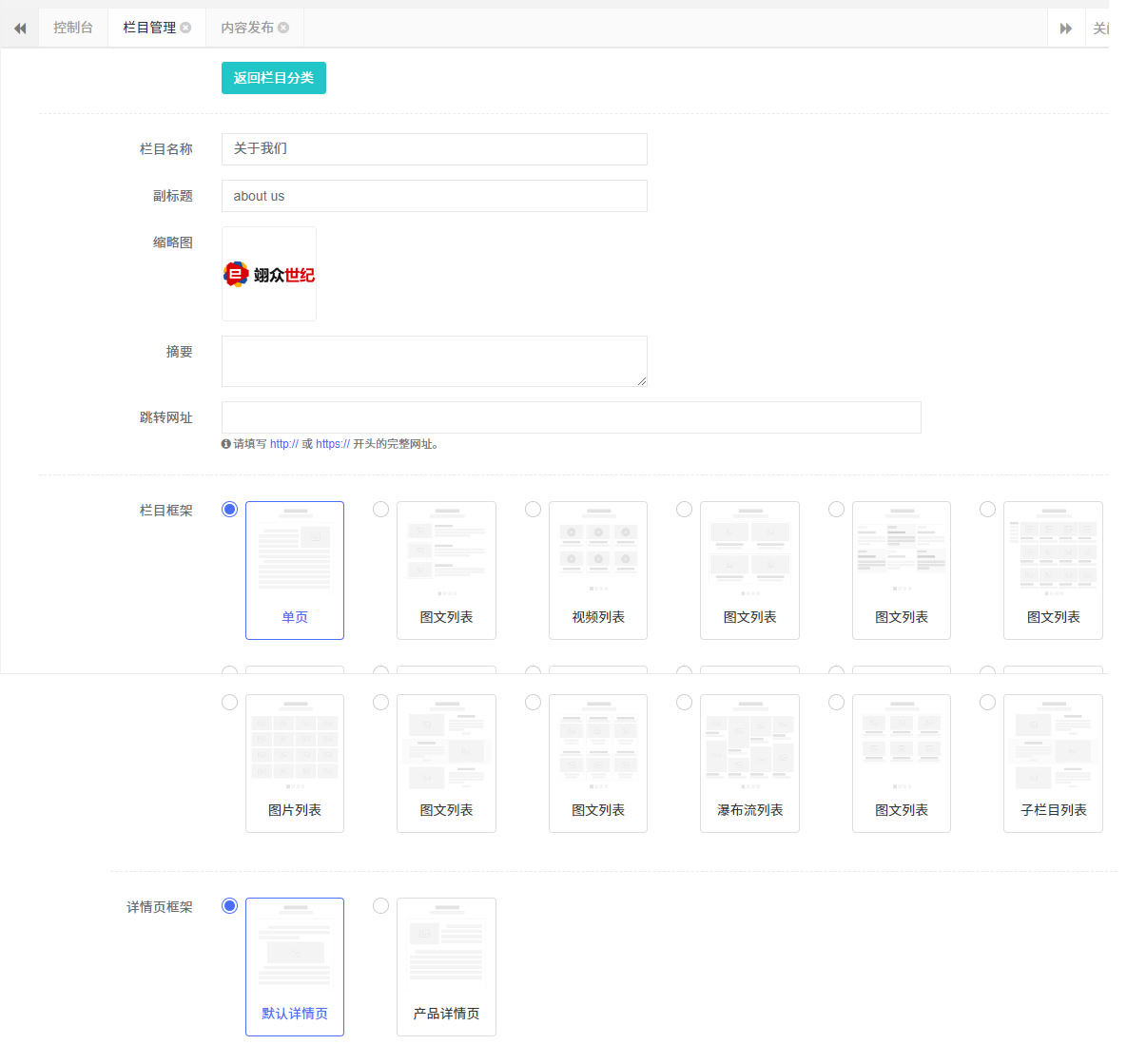Select the 产品详情页 radio button
This screenshot has height=1064, width=1127.
pos(380,906)
